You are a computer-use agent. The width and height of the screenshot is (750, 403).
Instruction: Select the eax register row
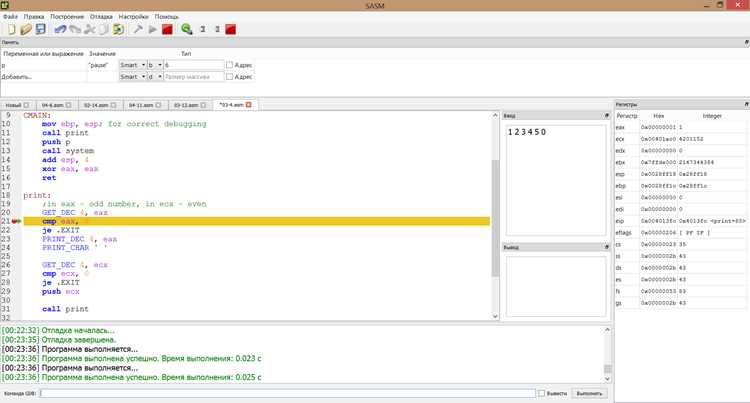[x=681, y=127]
